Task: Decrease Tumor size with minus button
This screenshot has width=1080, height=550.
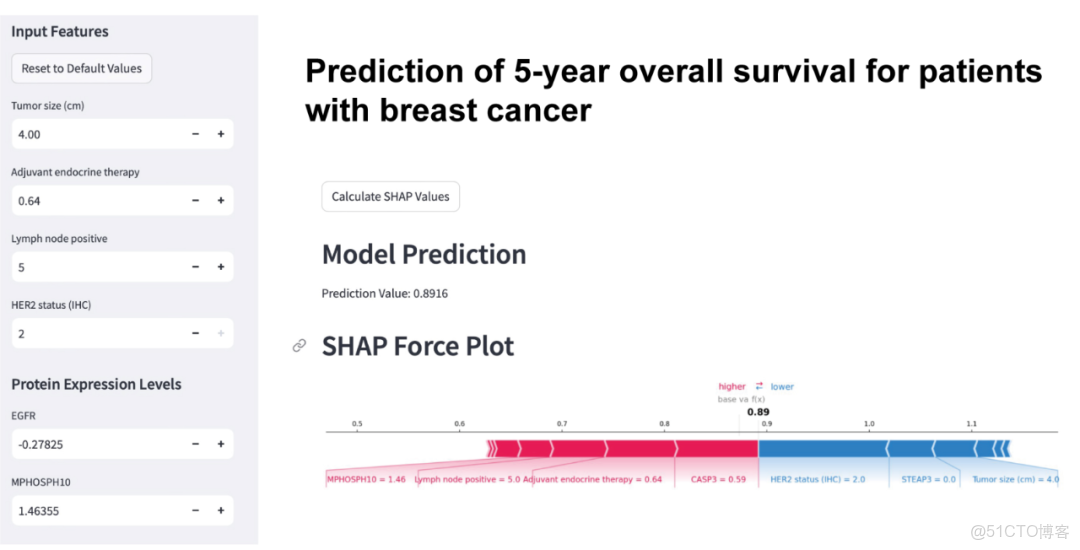Action: pyautogui.click(x=195, y=134)
